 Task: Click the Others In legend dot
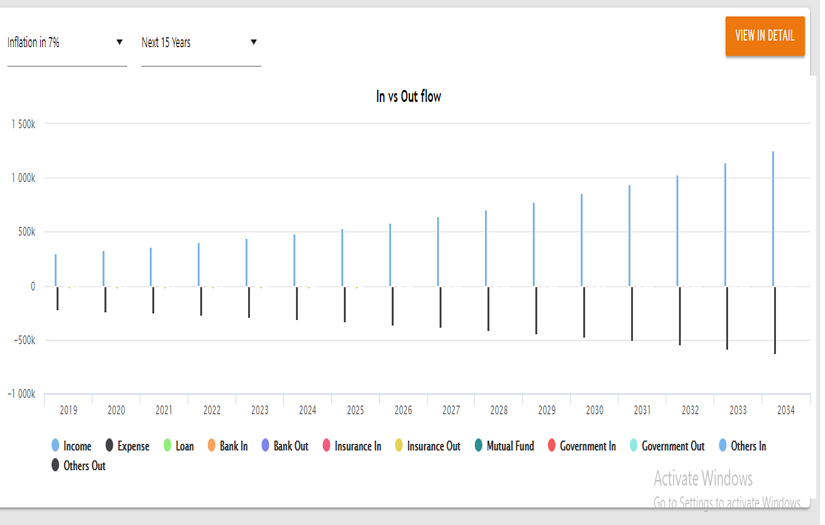723,446
